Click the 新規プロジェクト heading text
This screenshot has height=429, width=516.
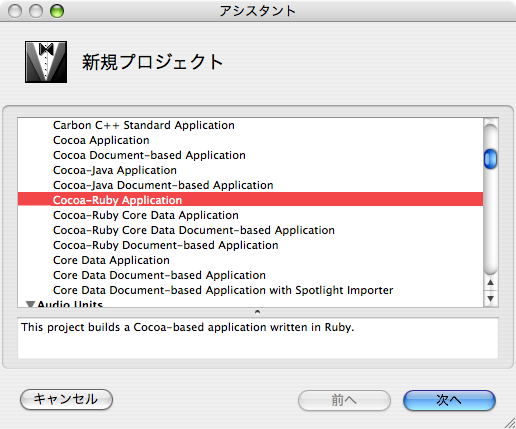click(x=152, y=62)
